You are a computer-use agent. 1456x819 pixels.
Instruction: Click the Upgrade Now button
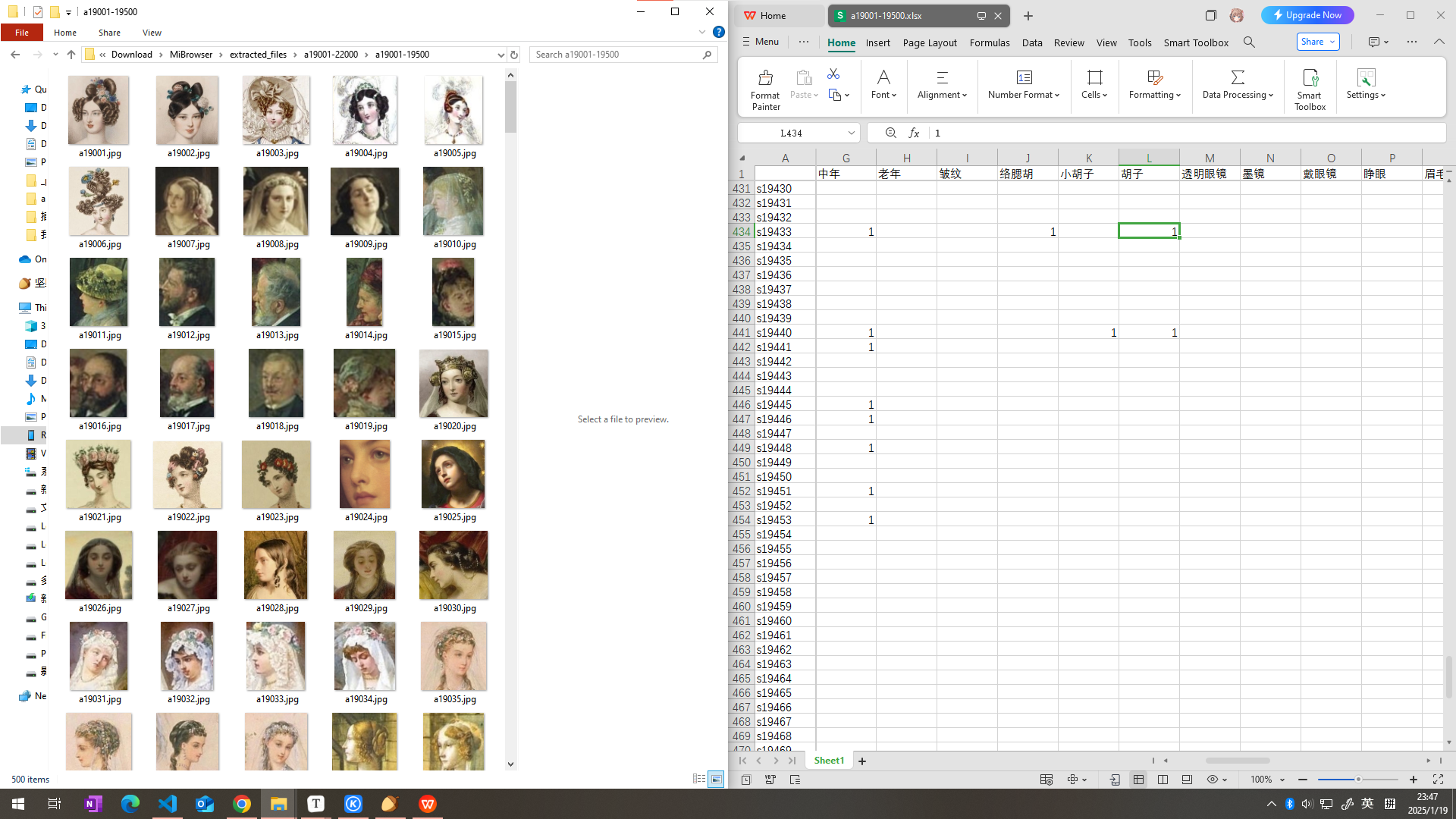coord(1307,15)
